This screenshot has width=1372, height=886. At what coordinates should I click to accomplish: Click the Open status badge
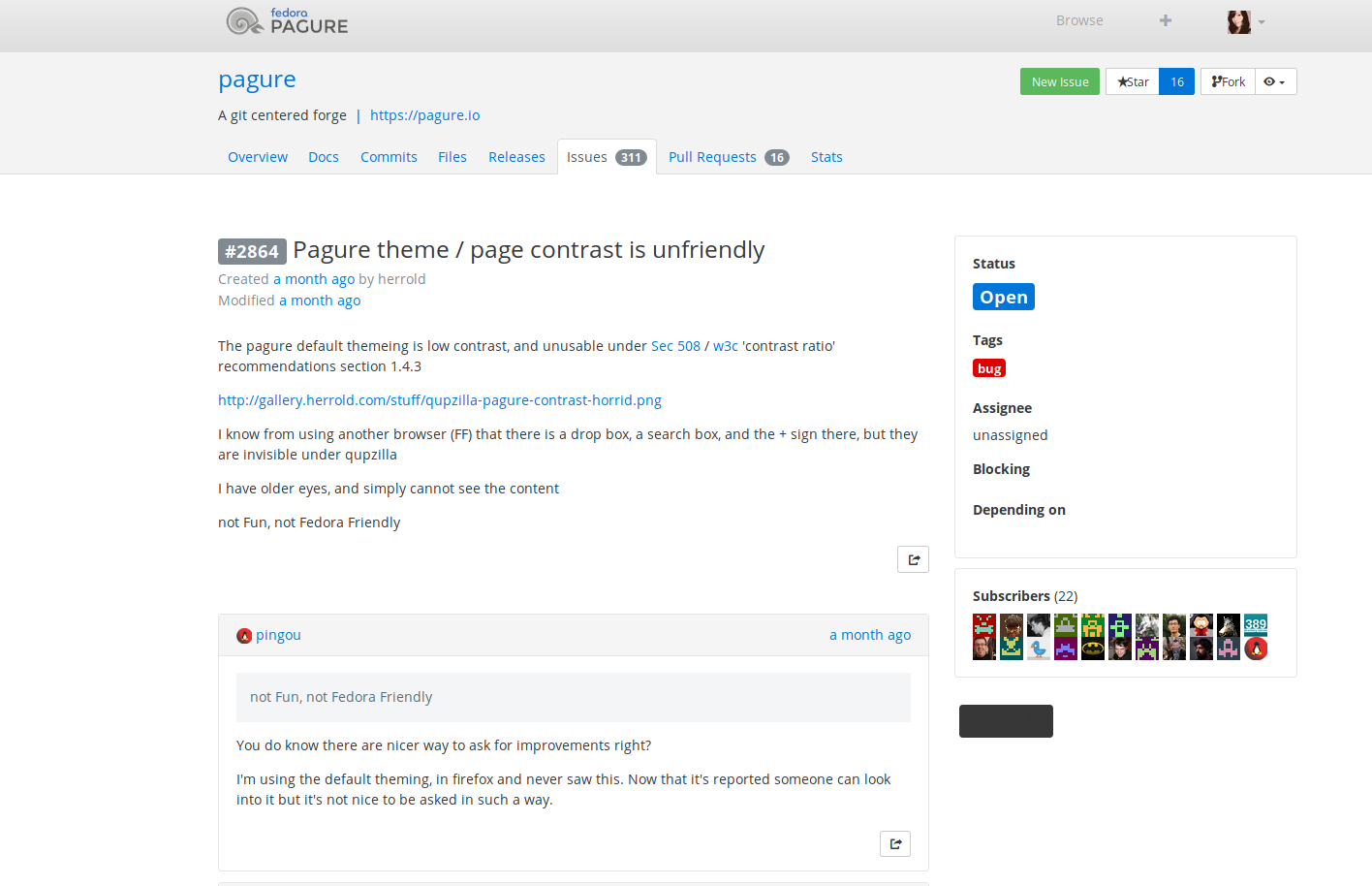pos(1004,297)
